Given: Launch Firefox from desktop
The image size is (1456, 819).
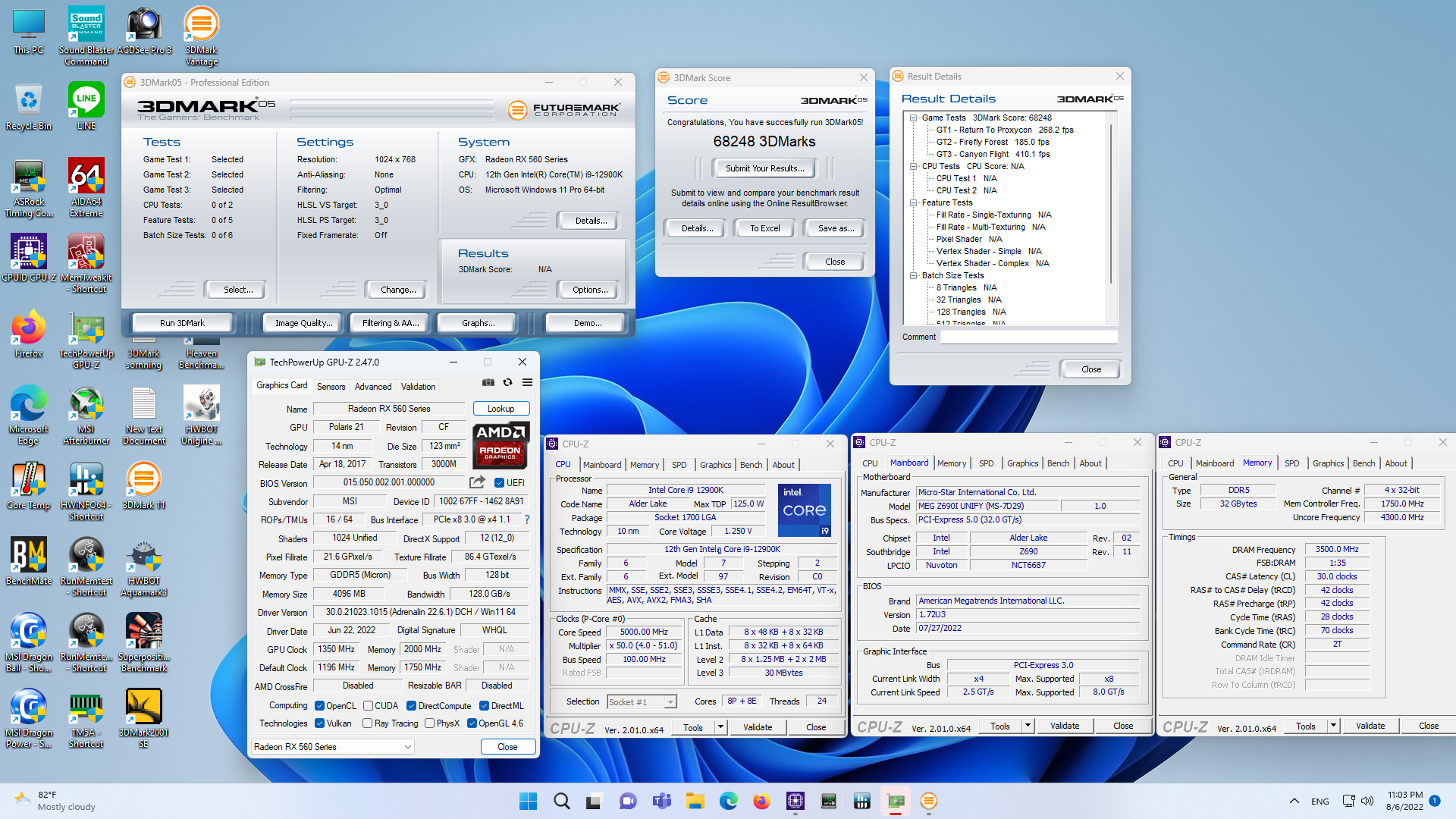Looking at the screenshot, I should (29, 334).
